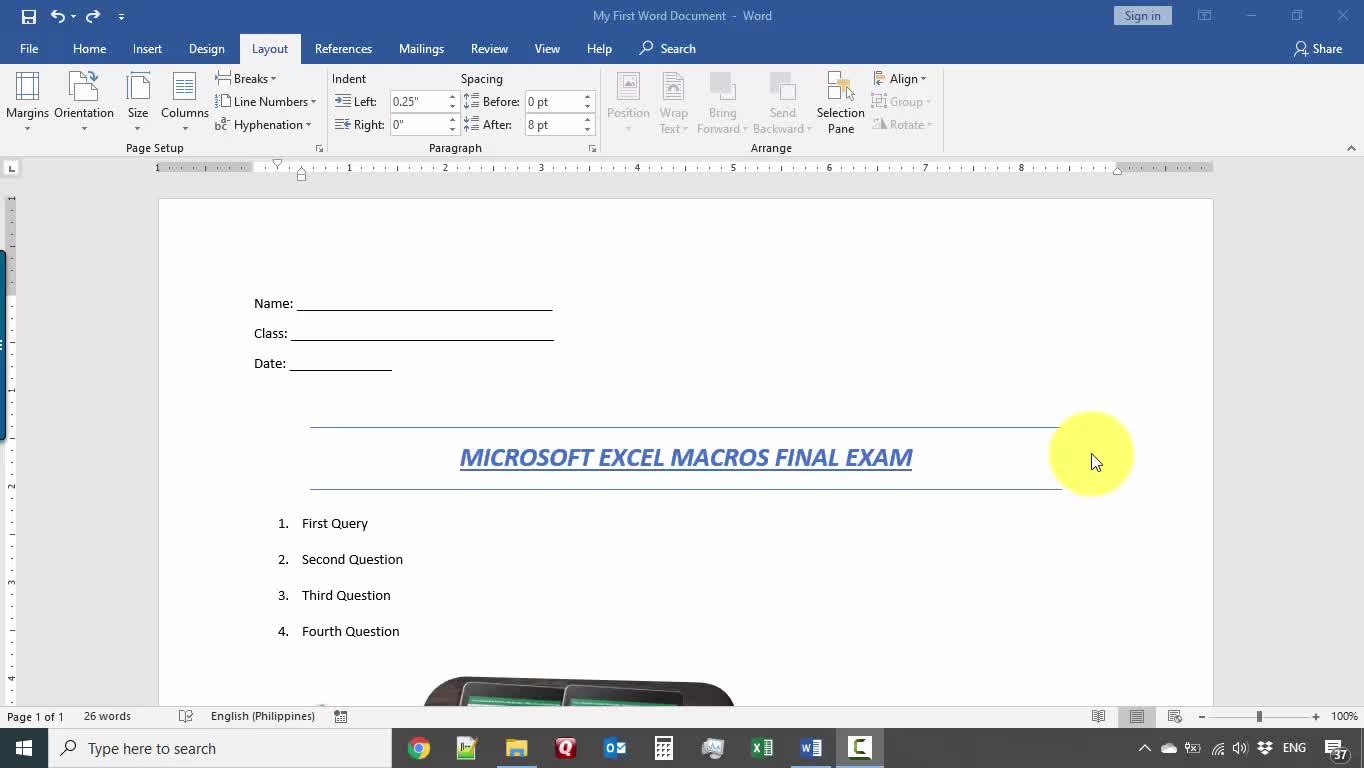Undo the last action
This screenshot has height=768, width=1364.
(x=58, y=16)
